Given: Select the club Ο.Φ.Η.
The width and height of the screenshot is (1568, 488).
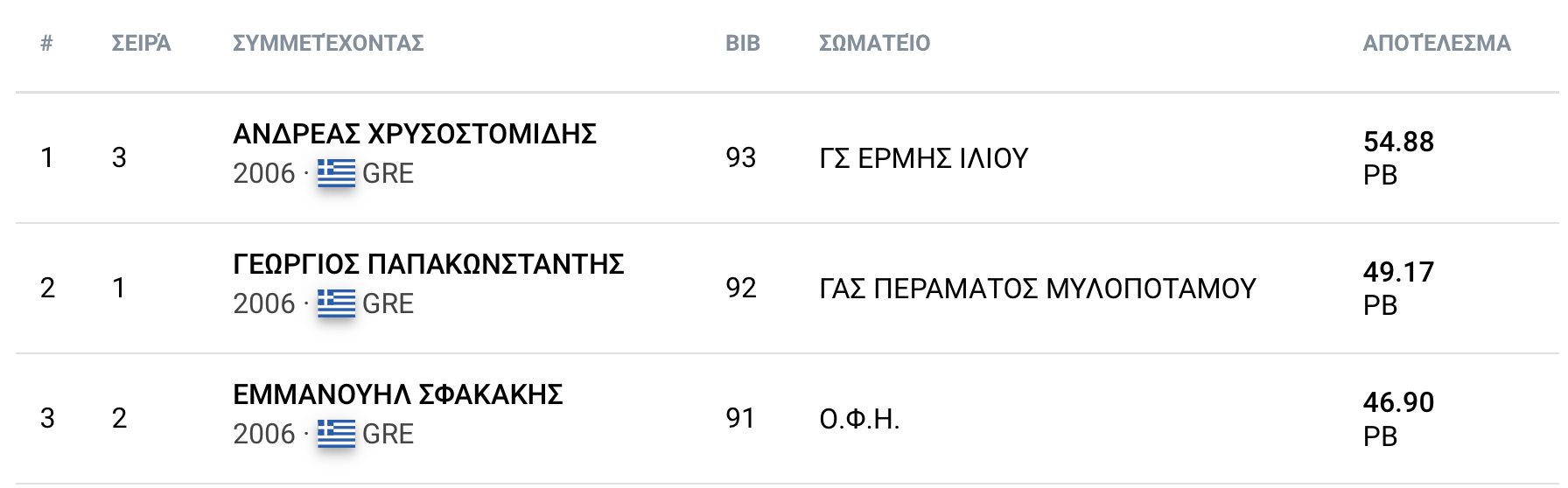Looking at the screenshot, I should tap(858, 419).
